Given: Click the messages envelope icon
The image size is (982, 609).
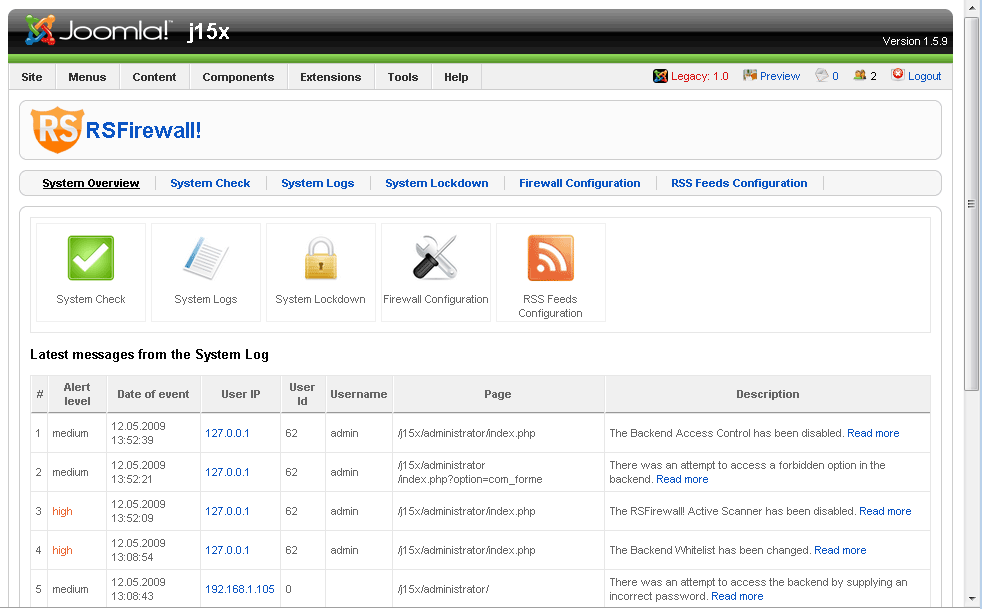Looking at the screenshot, I should coord(822,75).
